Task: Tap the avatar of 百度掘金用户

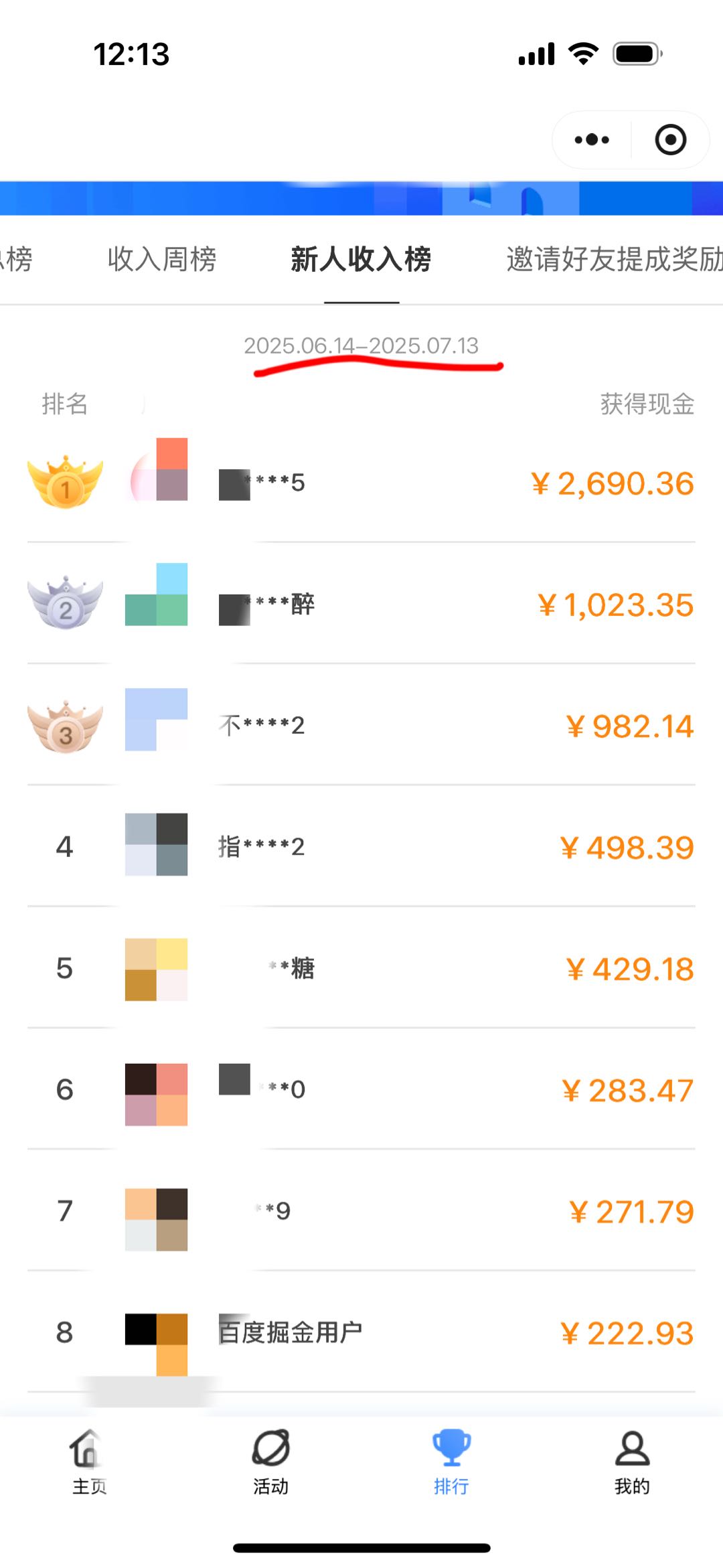Action: (156, 1344)
